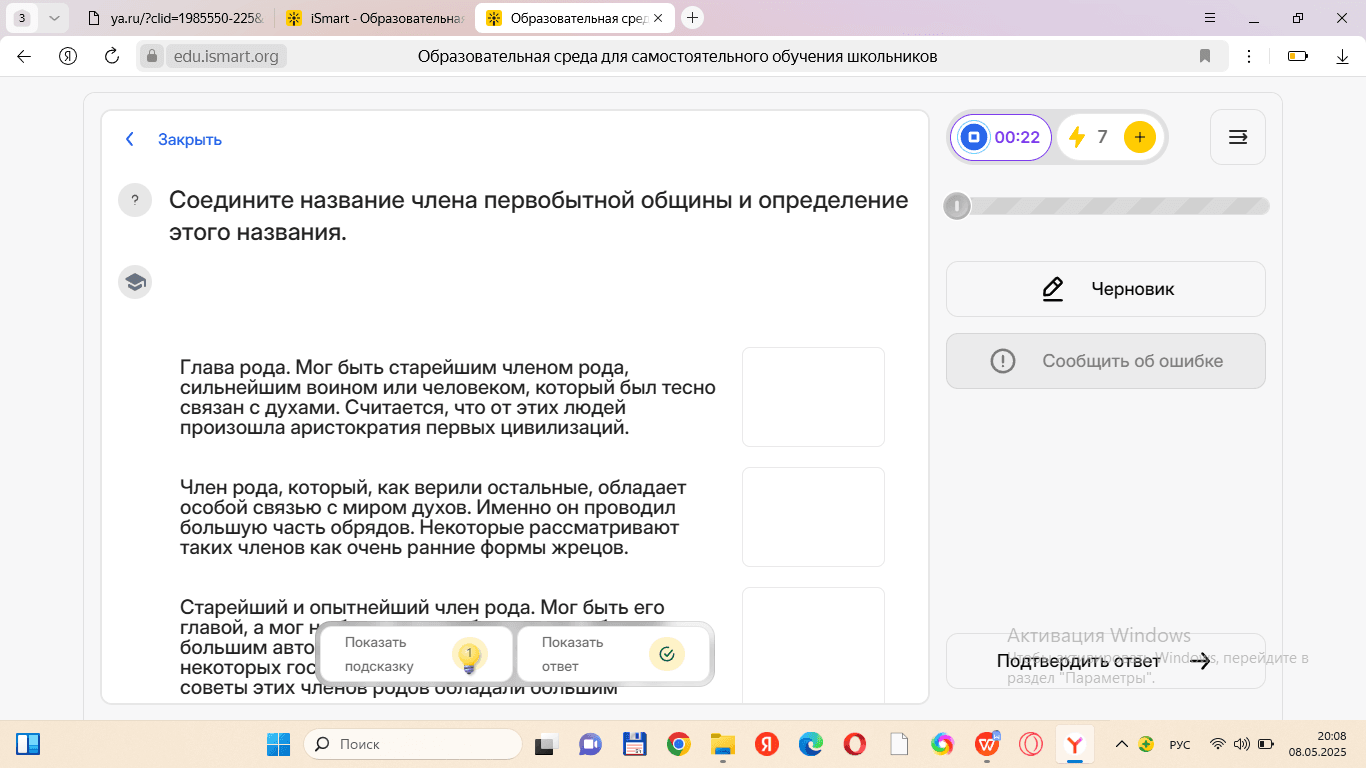Switch to the ya.ru tab

pos(176,18)
